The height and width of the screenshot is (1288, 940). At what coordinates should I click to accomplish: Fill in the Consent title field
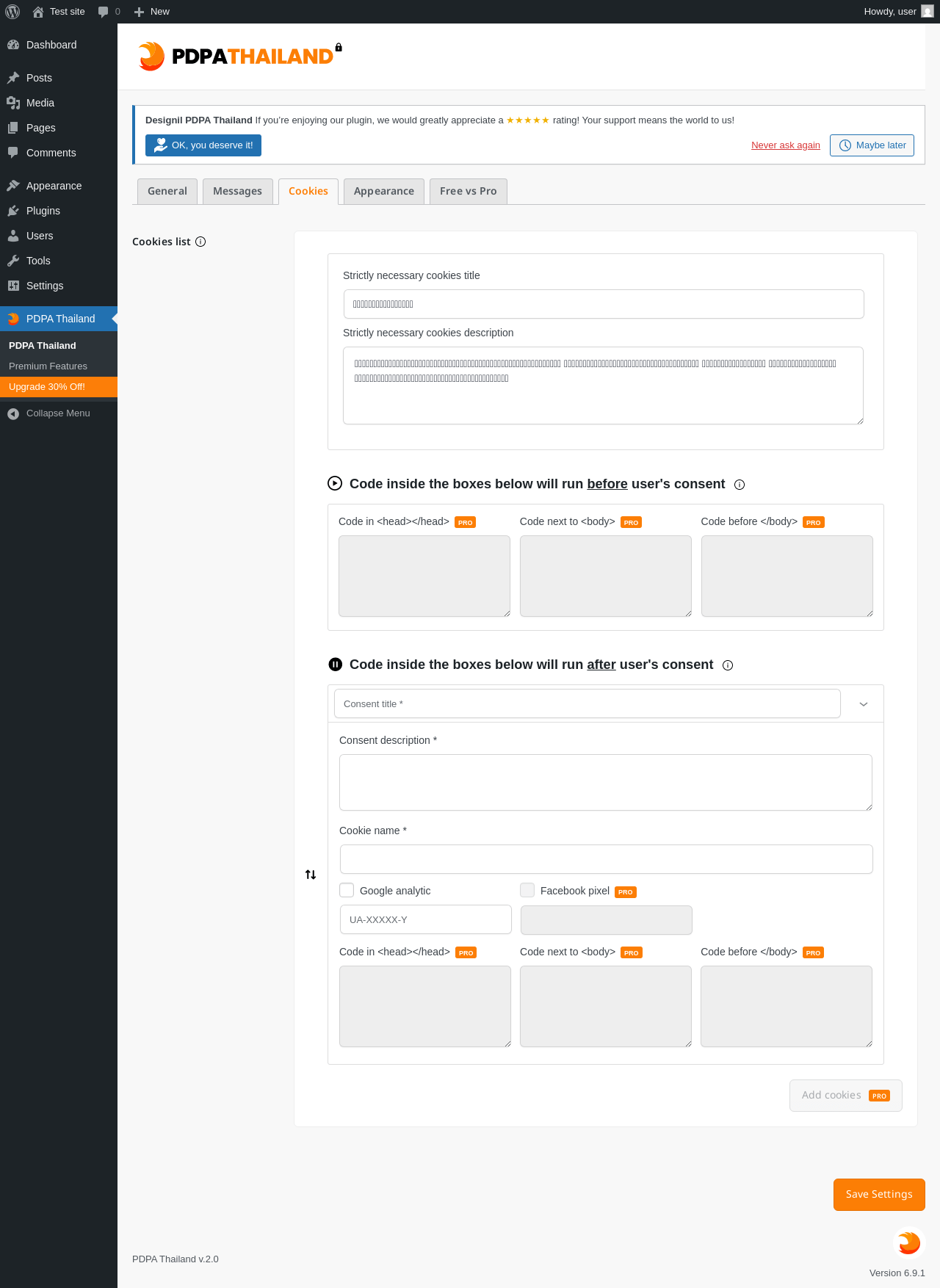click(587, 703)
